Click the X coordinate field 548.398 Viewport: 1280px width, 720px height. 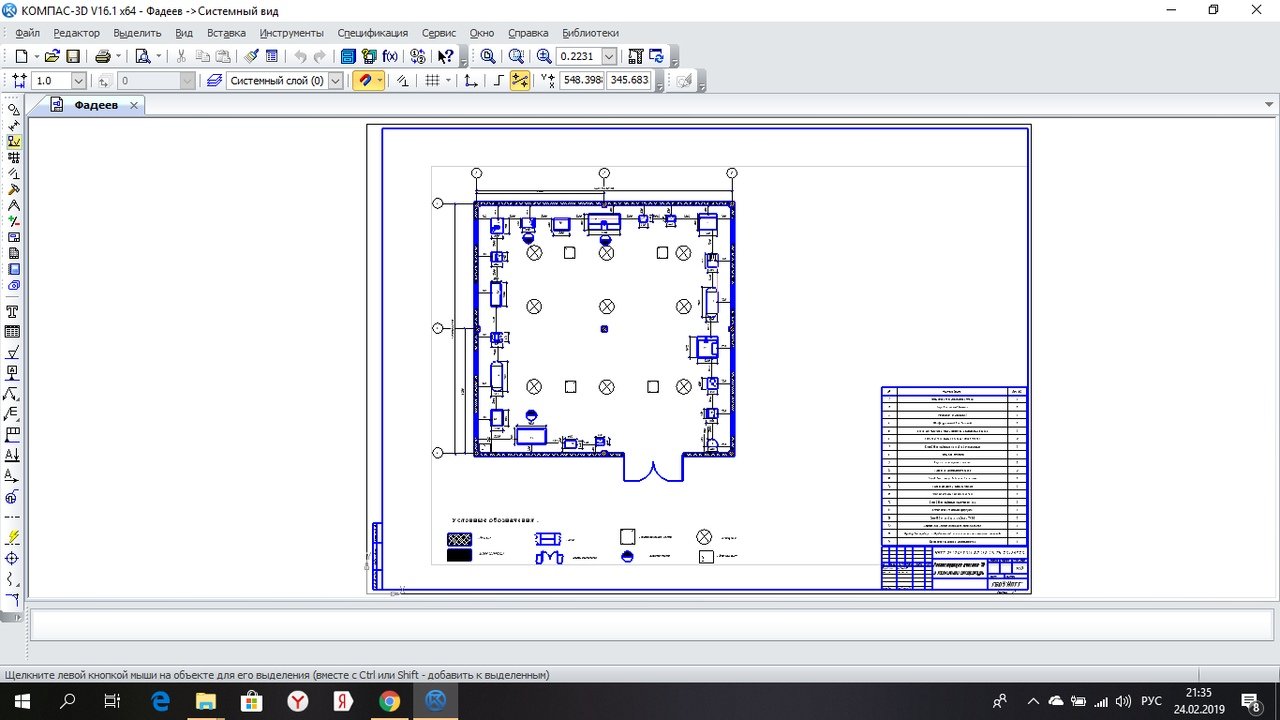pyautogui.click(x=581, y=81)
